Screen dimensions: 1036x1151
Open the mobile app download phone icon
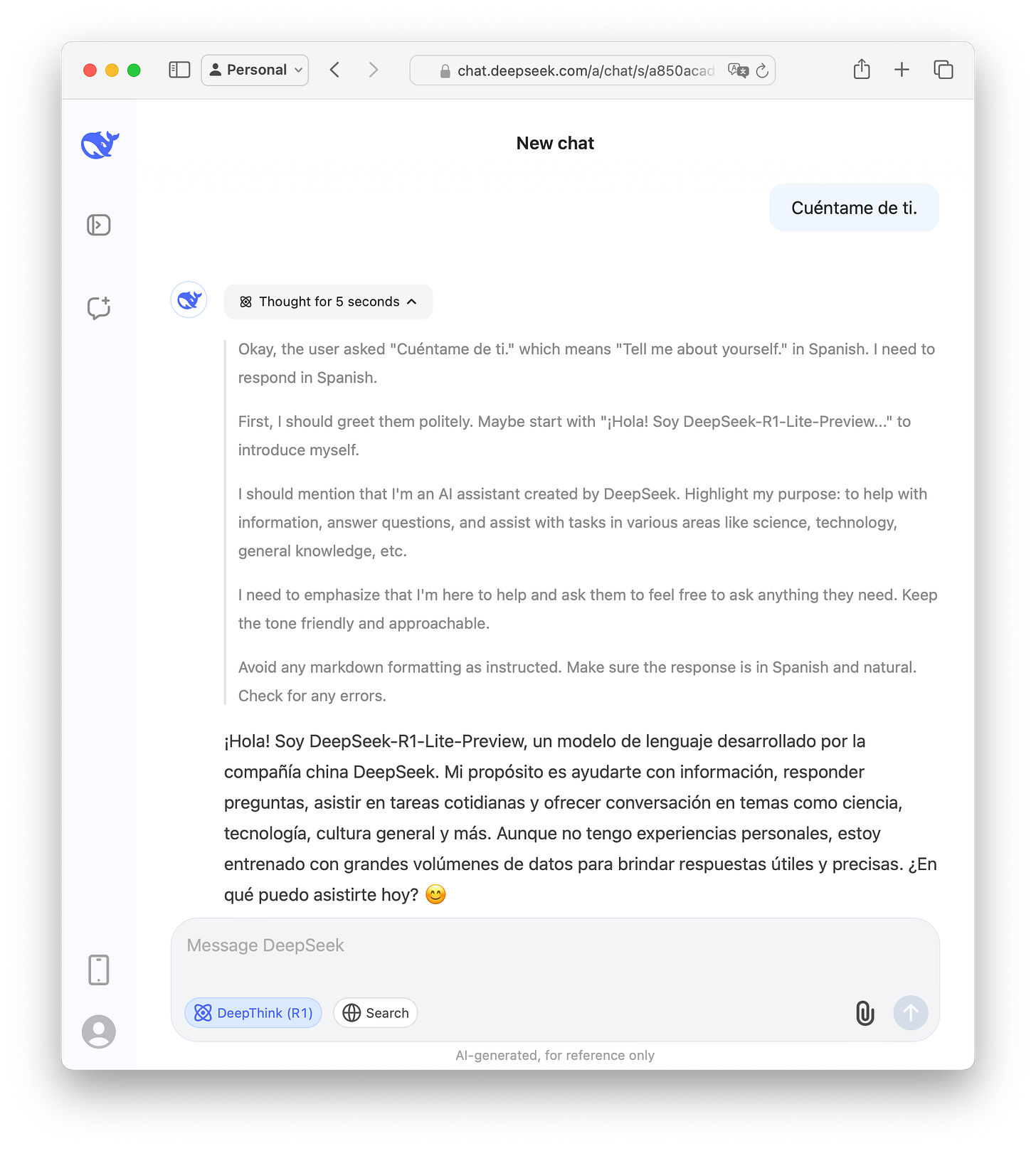[99, 970]
